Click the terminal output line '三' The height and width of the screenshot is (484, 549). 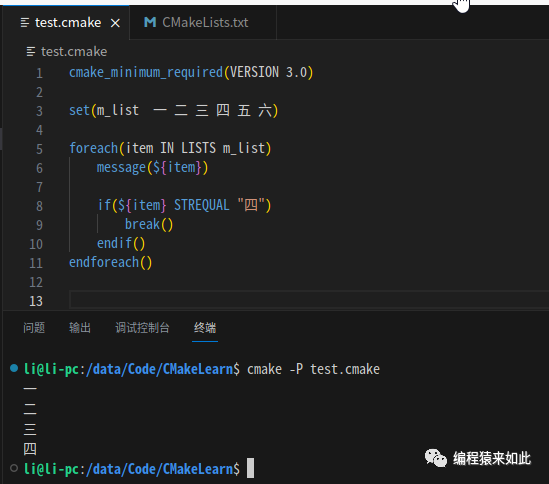click(x=30, y=429)
